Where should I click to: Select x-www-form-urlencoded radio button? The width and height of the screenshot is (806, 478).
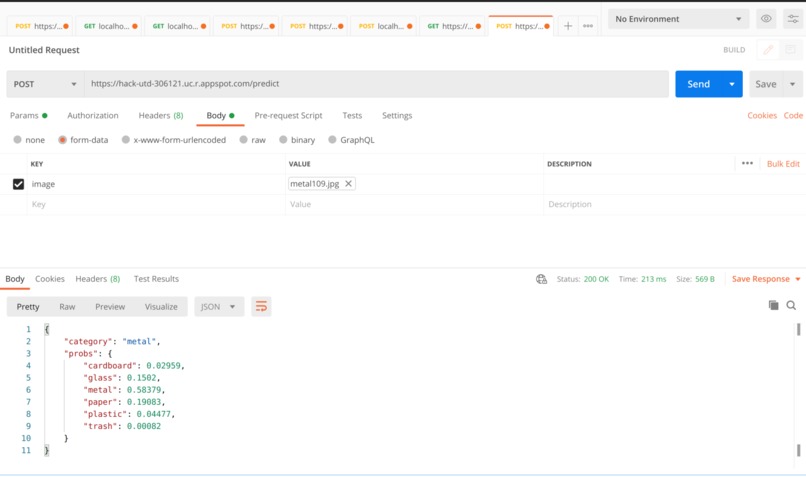pyautogui.click(x=125, y=140)
